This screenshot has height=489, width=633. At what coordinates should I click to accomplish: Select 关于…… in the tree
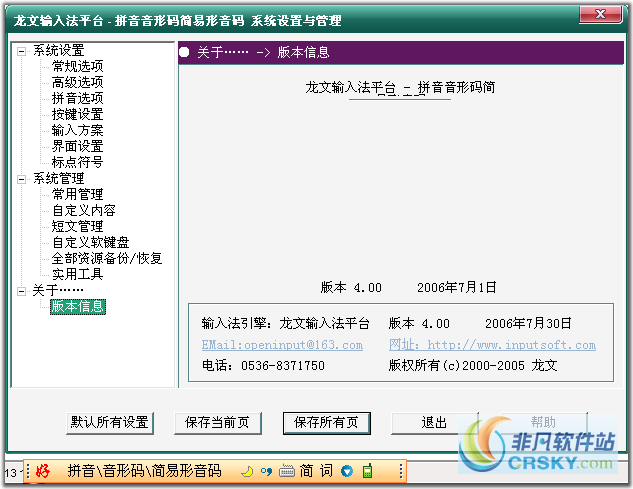coord(58,290)
